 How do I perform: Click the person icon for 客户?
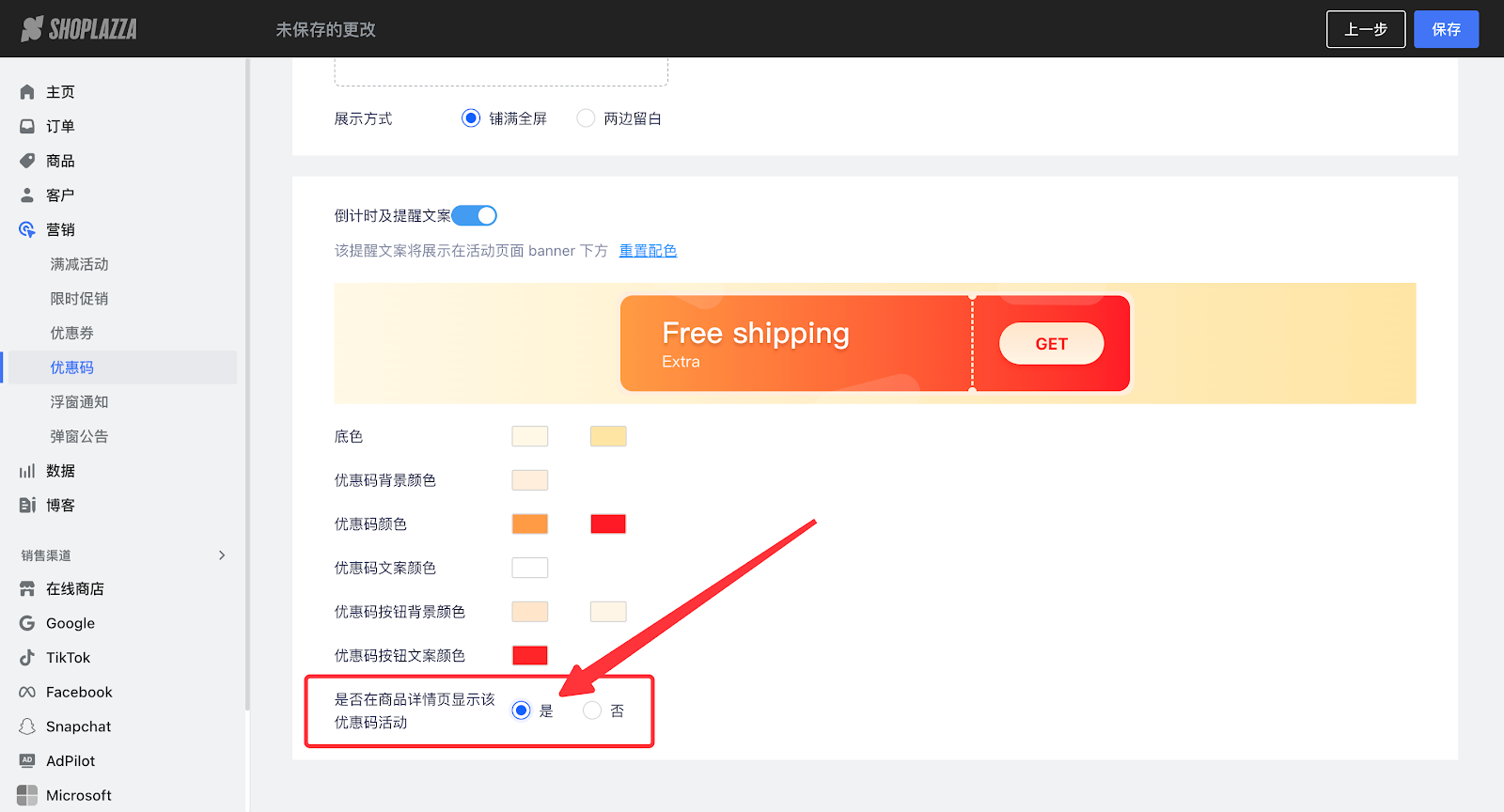click(27, 195)
